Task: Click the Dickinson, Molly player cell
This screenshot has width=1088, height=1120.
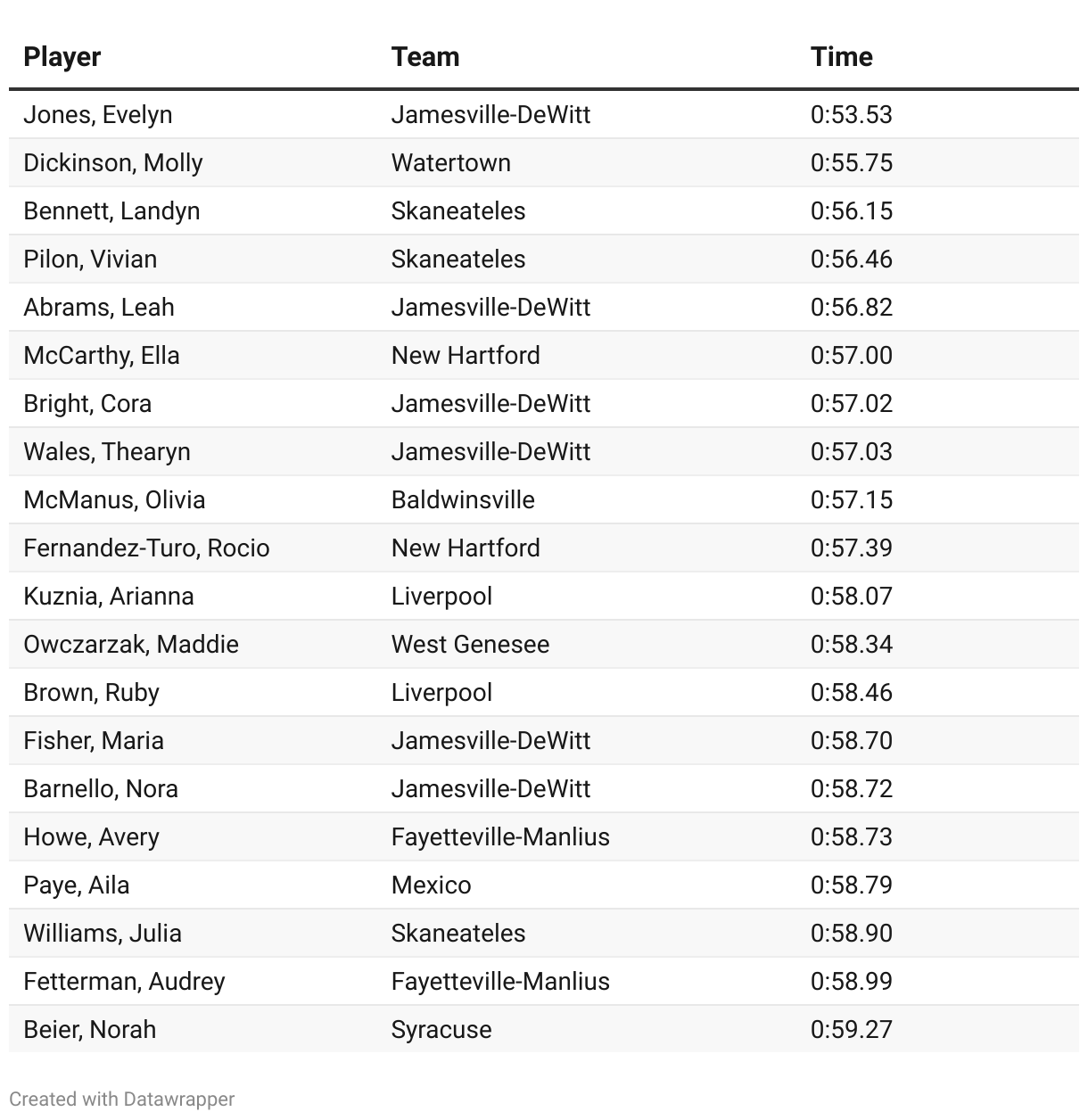Action: [x=113, y=163]
